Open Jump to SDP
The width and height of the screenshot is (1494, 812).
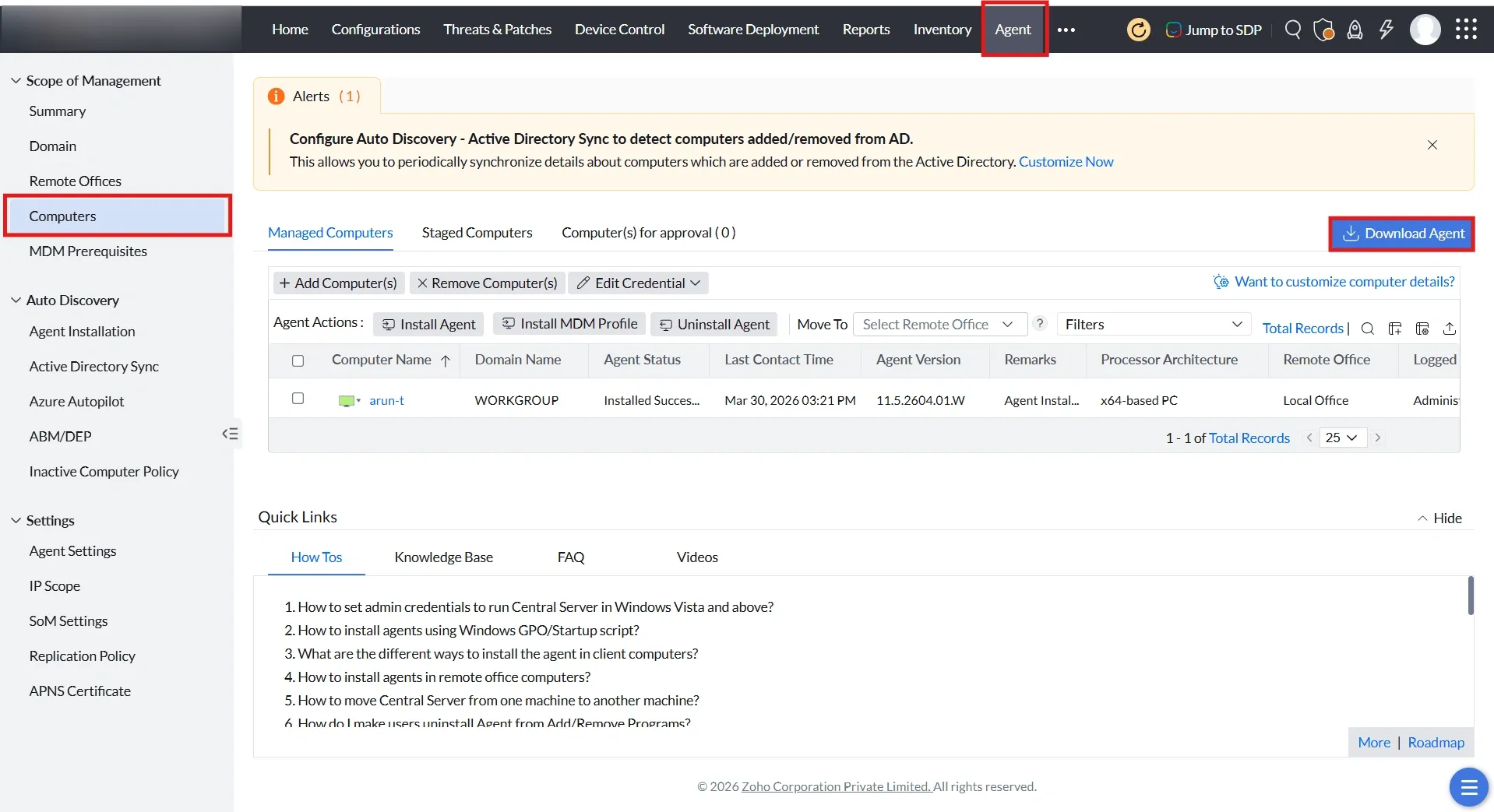tap(1214, 30)
